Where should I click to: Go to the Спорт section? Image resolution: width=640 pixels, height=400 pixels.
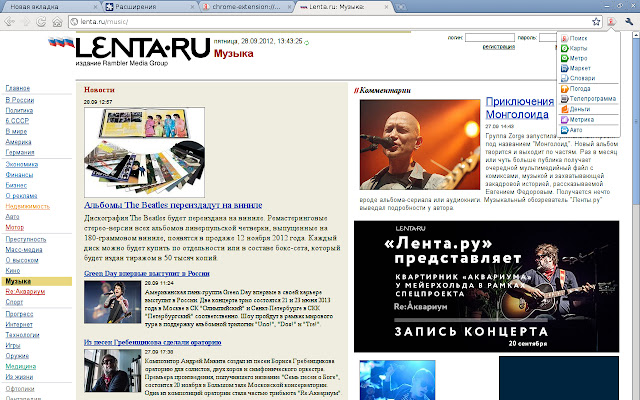[14, 302]
